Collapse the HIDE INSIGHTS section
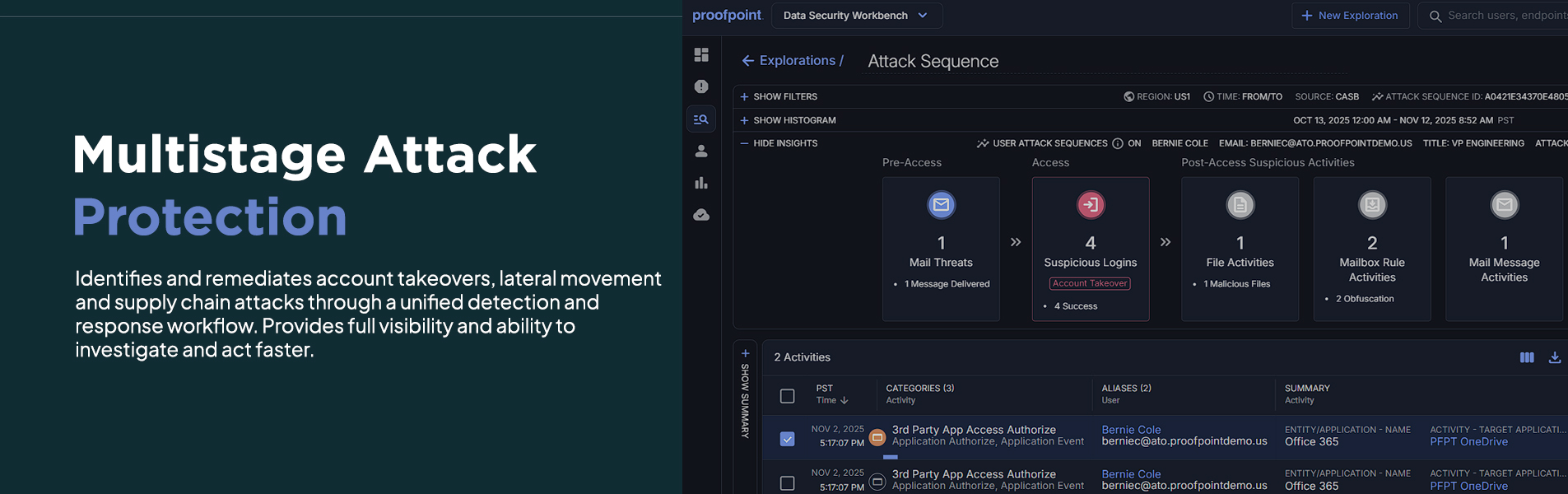 tap(779, 143)
